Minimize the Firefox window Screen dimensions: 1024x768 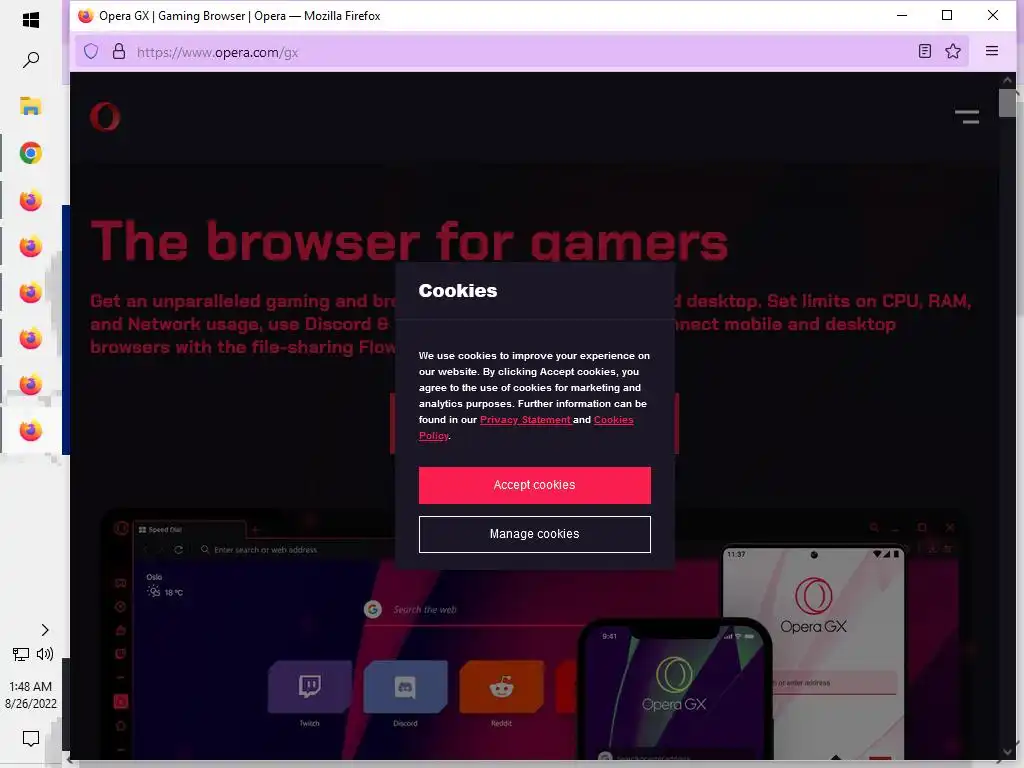902,15
